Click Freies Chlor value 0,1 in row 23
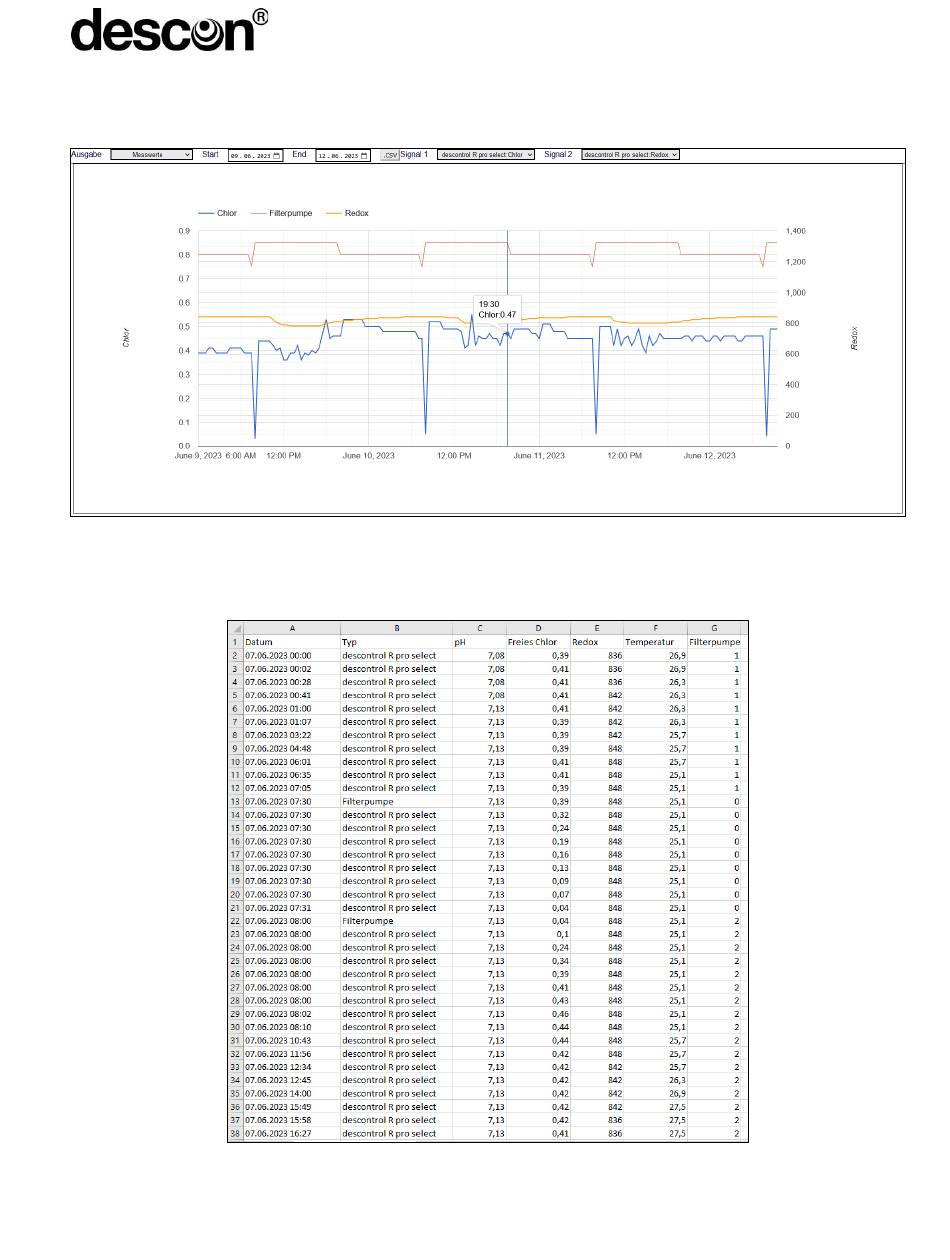This screenshot has width=950, height=1260. [538, 934]
